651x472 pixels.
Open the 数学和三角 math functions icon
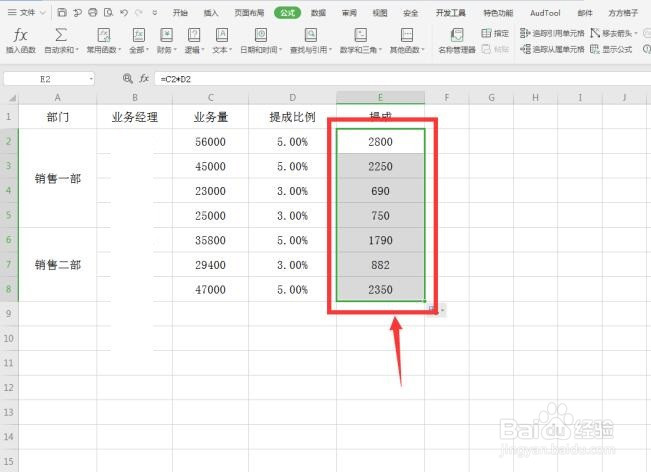coord(360,35)
